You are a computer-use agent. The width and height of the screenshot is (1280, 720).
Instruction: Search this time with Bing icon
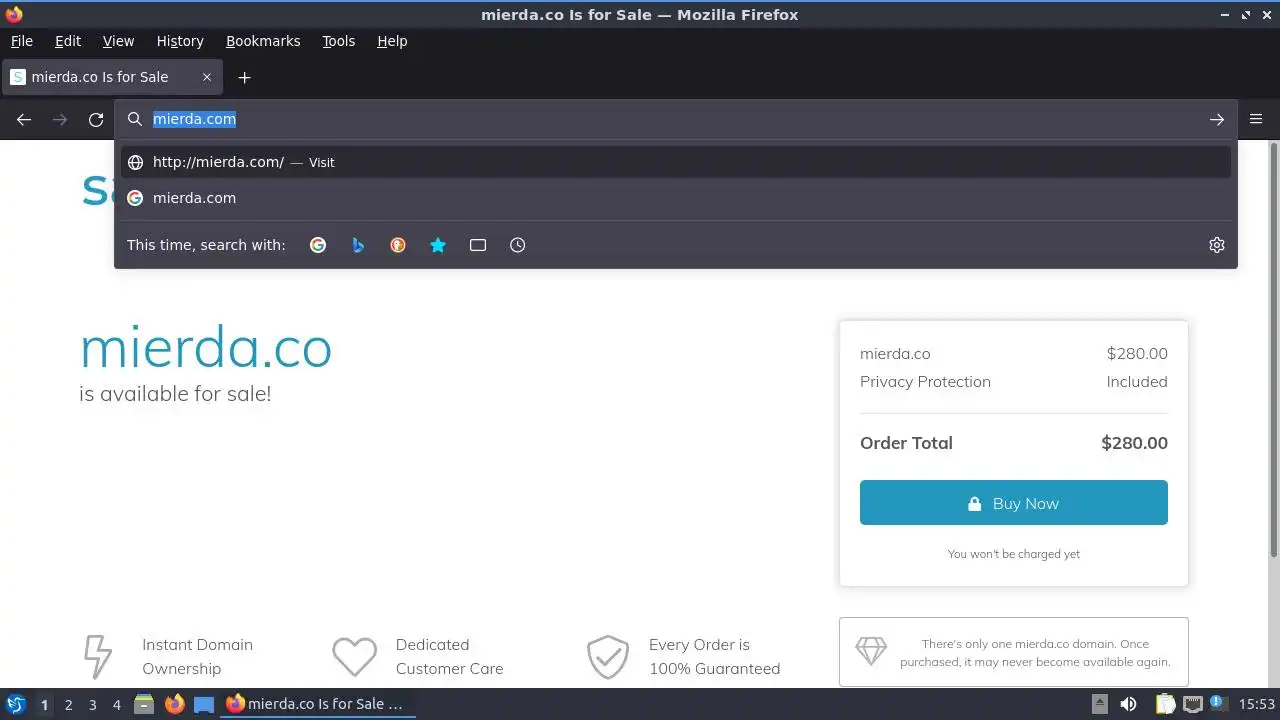point(358,245)
